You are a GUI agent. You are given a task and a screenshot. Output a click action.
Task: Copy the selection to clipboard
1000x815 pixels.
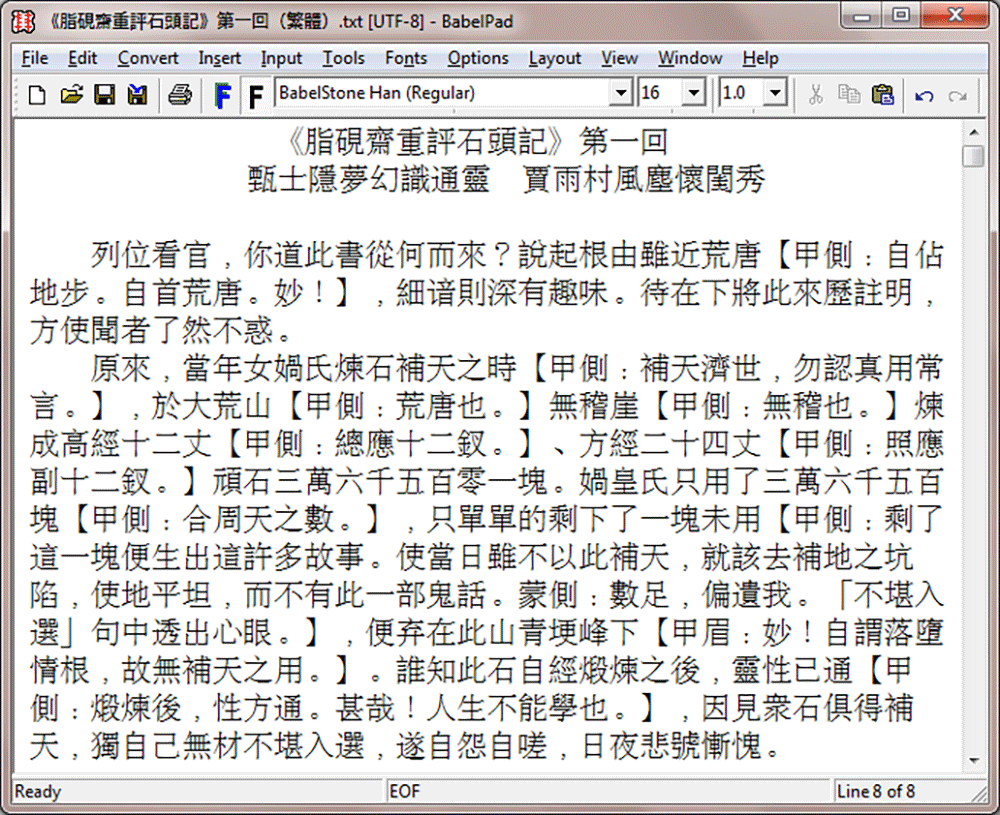[849, 94]
